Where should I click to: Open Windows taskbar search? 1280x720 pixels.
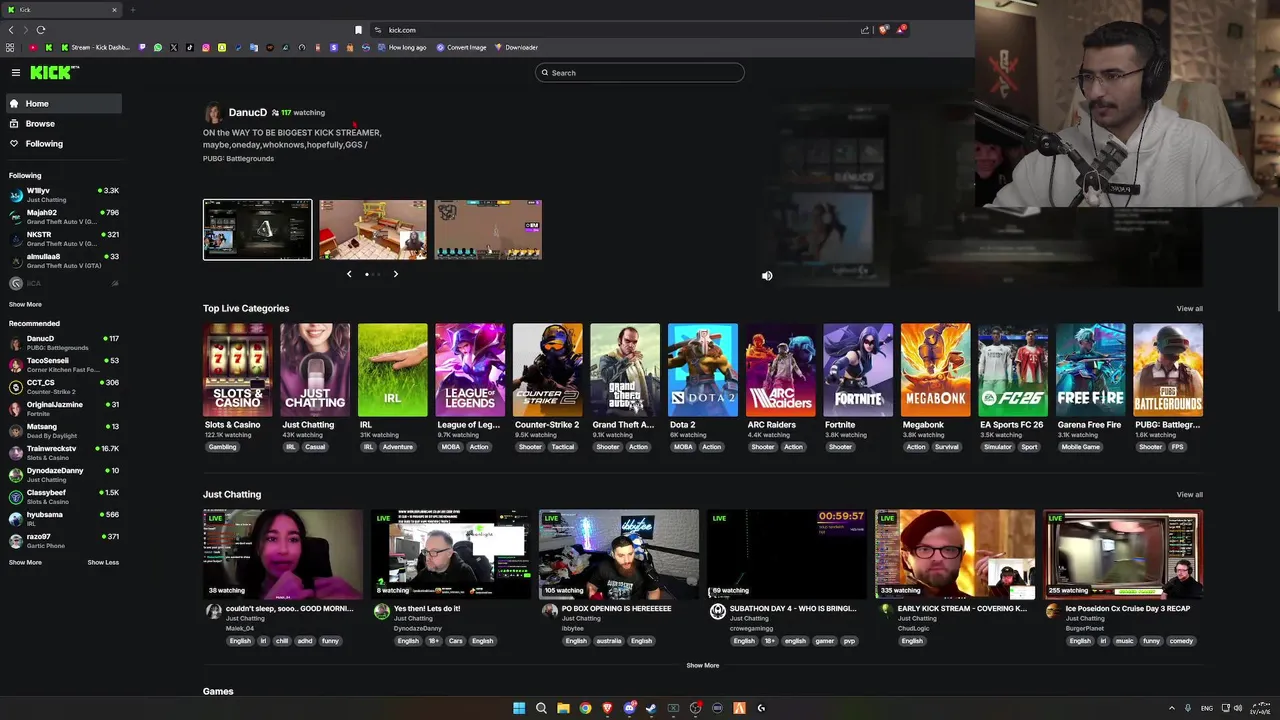[x=541, y=708]
